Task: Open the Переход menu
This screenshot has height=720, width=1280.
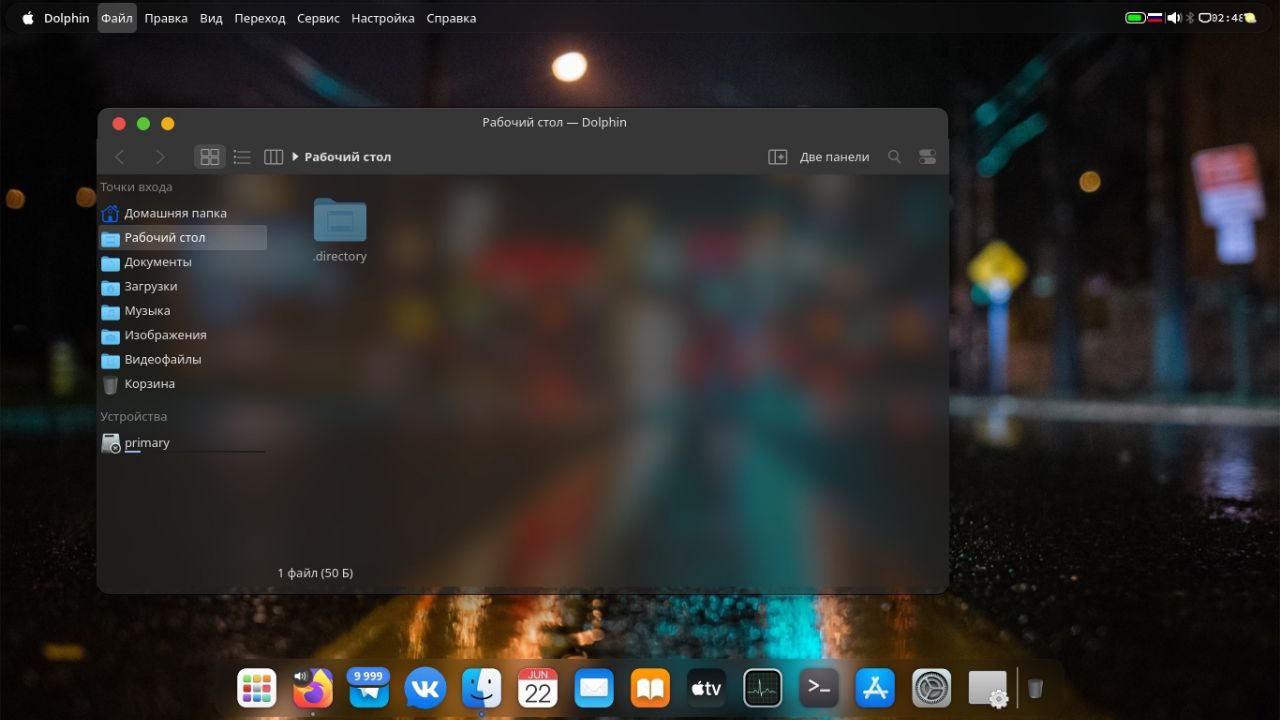Action: point(260,18)
